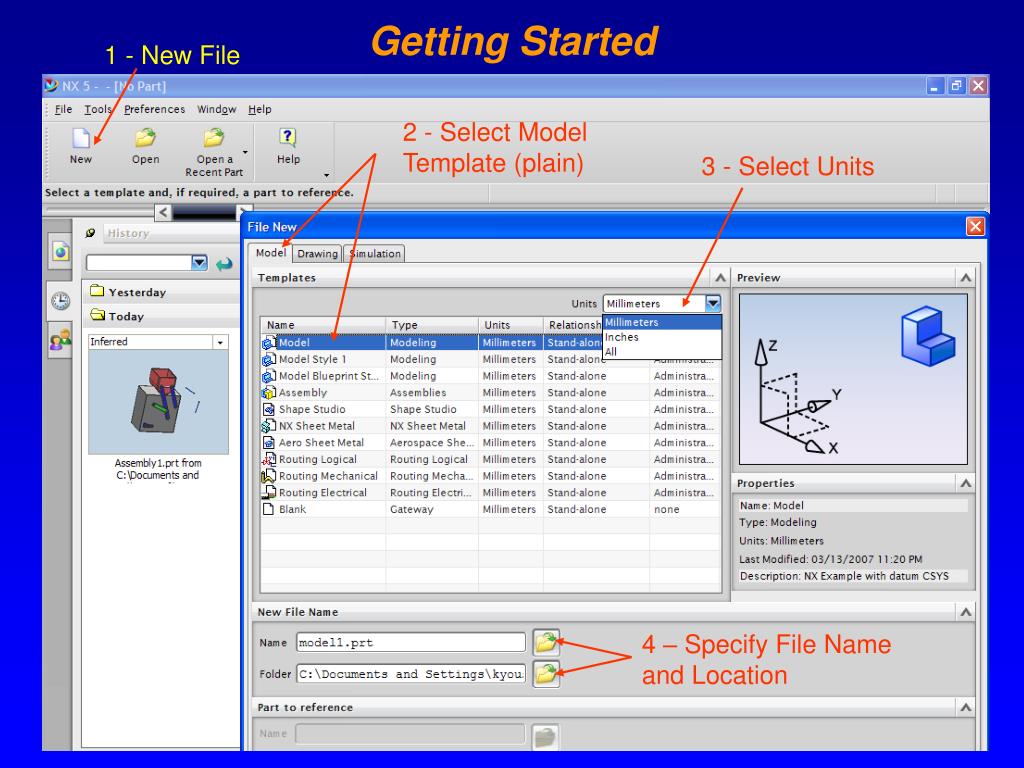
Task: Collapse the Properties section
Action: [965, 483]
